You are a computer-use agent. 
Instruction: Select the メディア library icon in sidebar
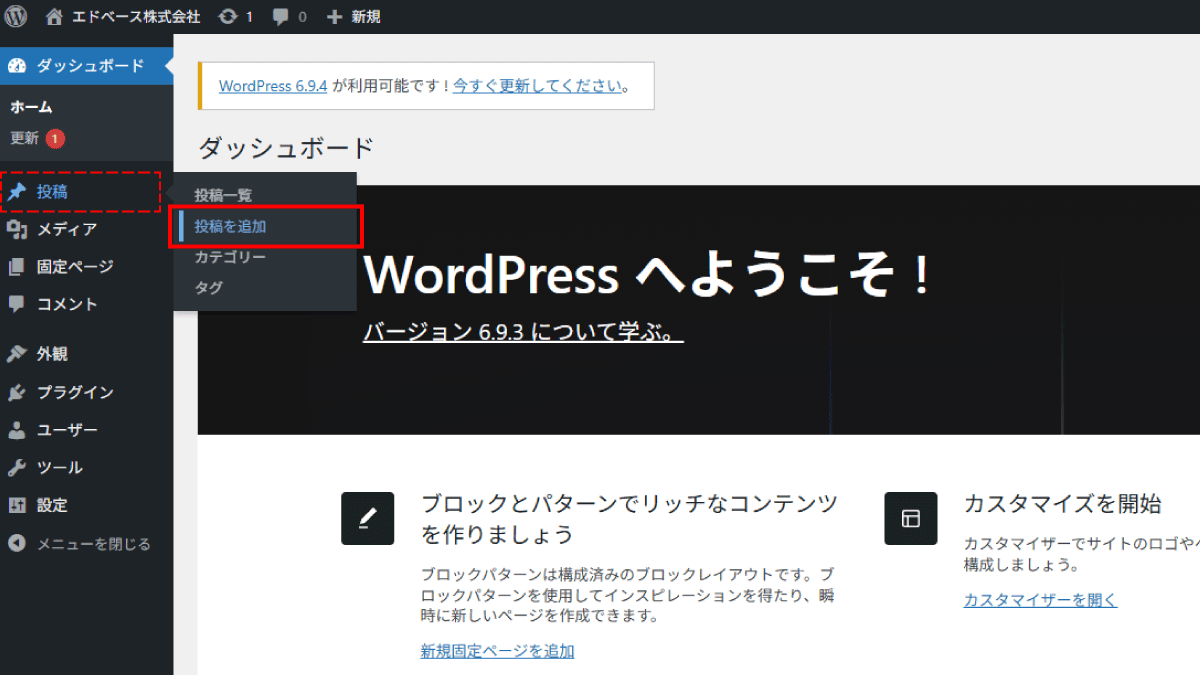[17, 228]
